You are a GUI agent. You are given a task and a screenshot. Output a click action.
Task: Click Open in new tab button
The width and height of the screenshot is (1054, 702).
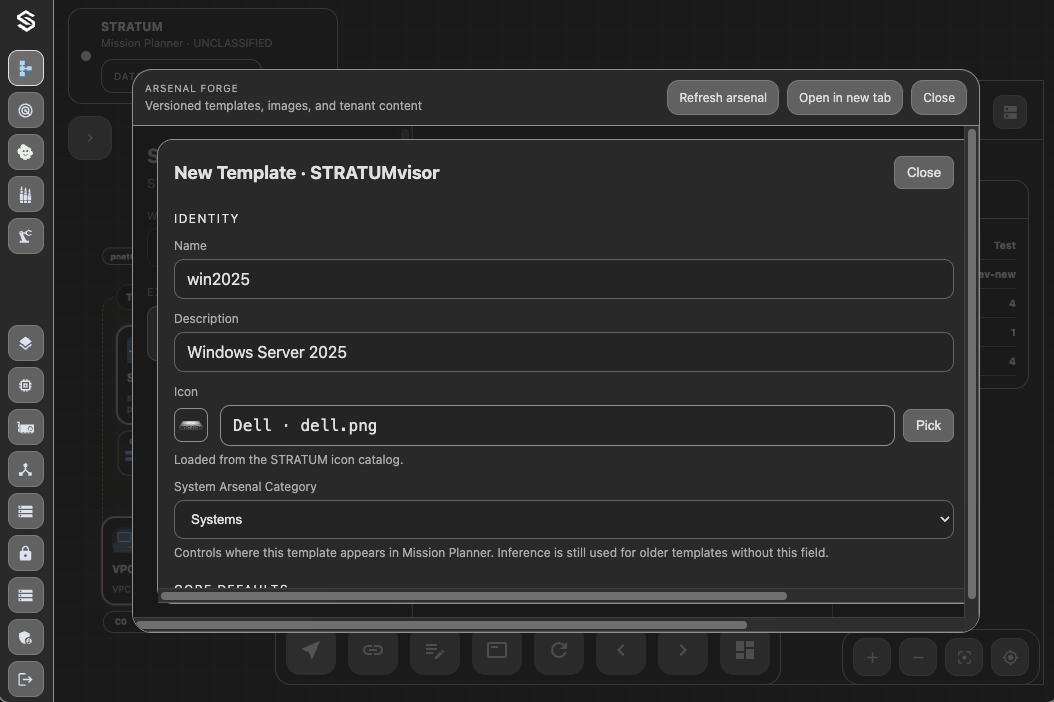[x=845, y=98]
